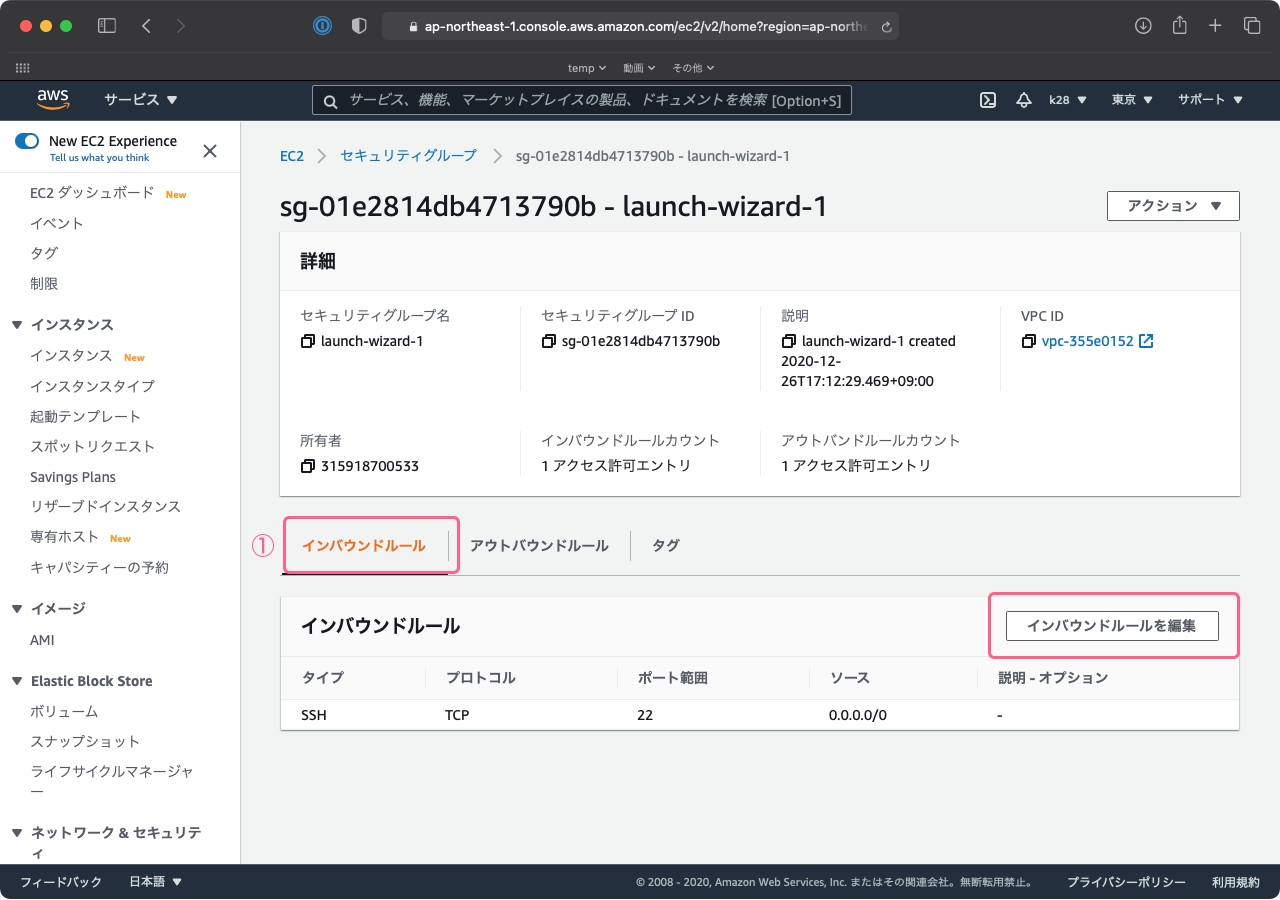Open vpc-355e0152 link

(1088, 341)
